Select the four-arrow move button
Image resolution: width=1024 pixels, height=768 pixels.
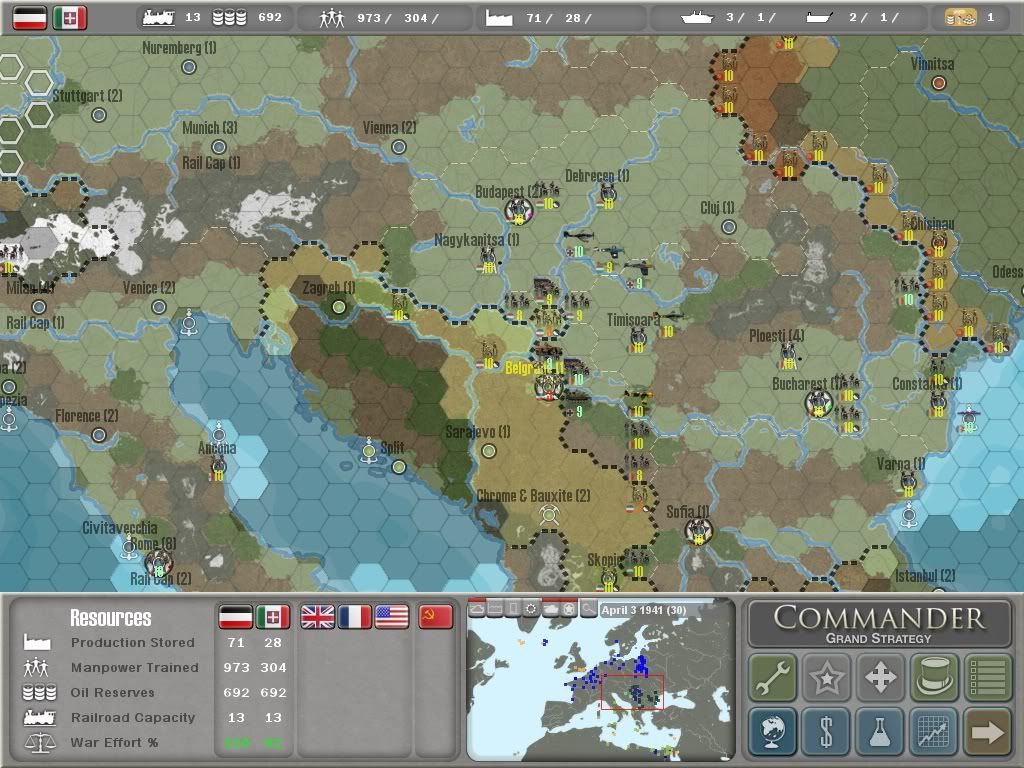[x=880, y=677]
